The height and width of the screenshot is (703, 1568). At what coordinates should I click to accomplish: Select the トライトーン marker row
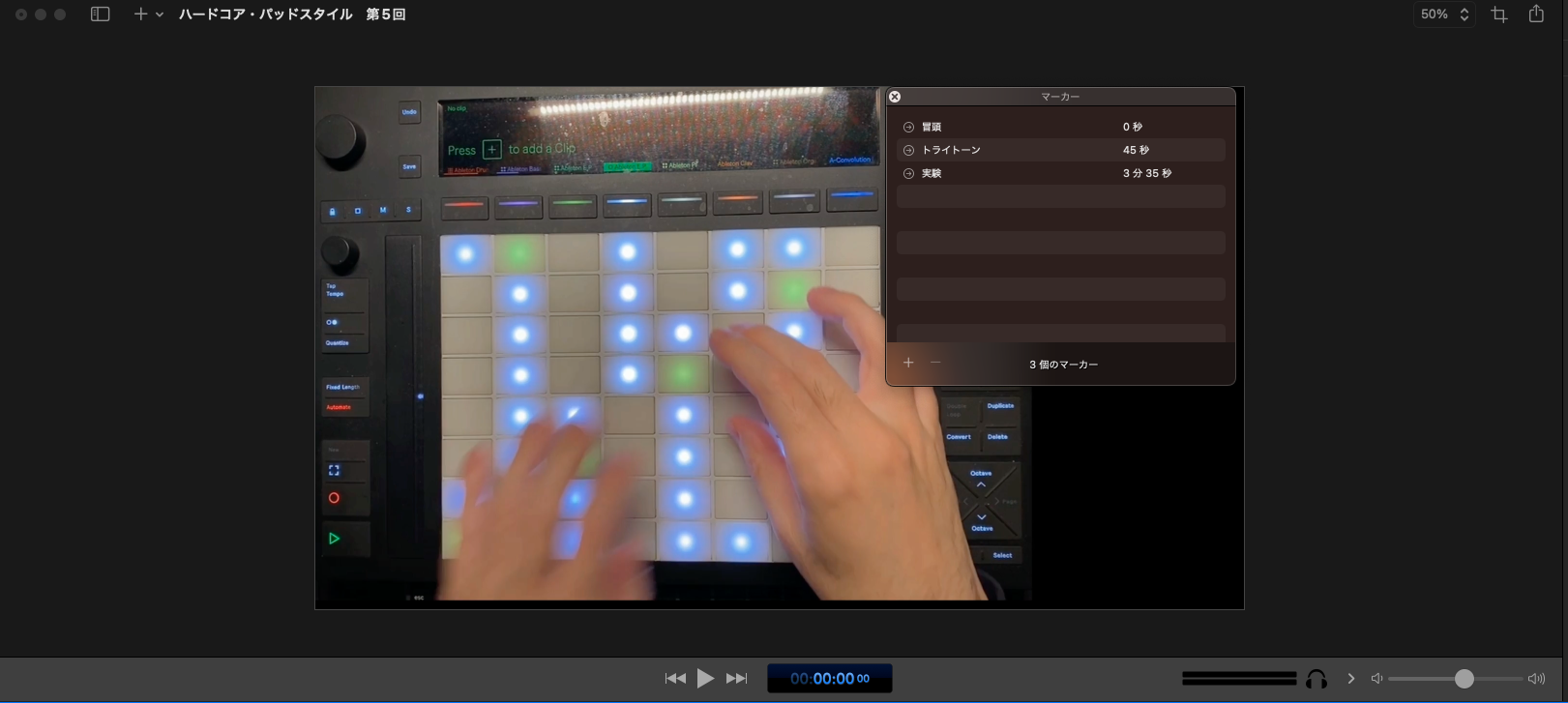[1060, 151]
